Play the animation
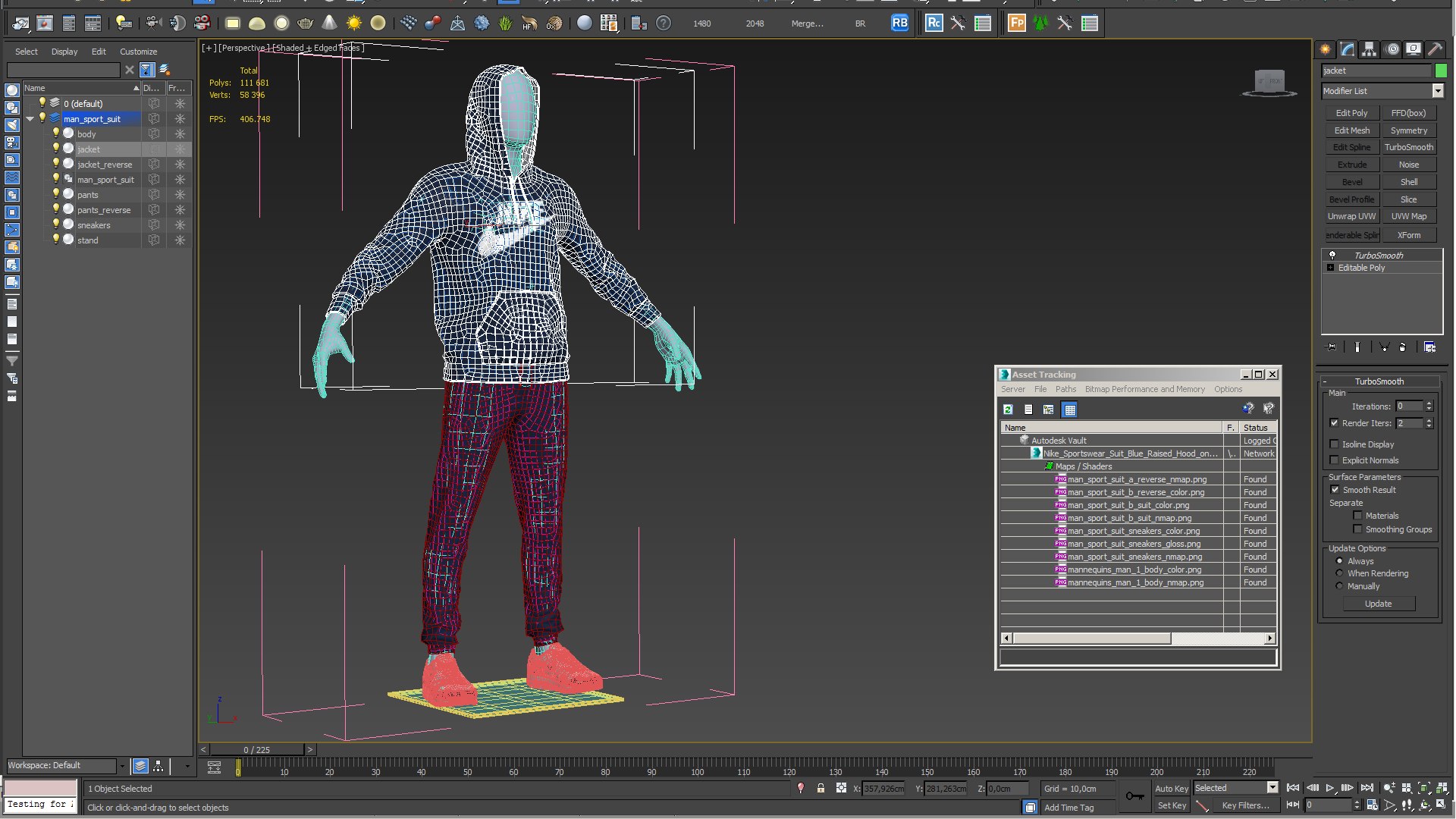 pyautogui.click(x=1330, y=789)
